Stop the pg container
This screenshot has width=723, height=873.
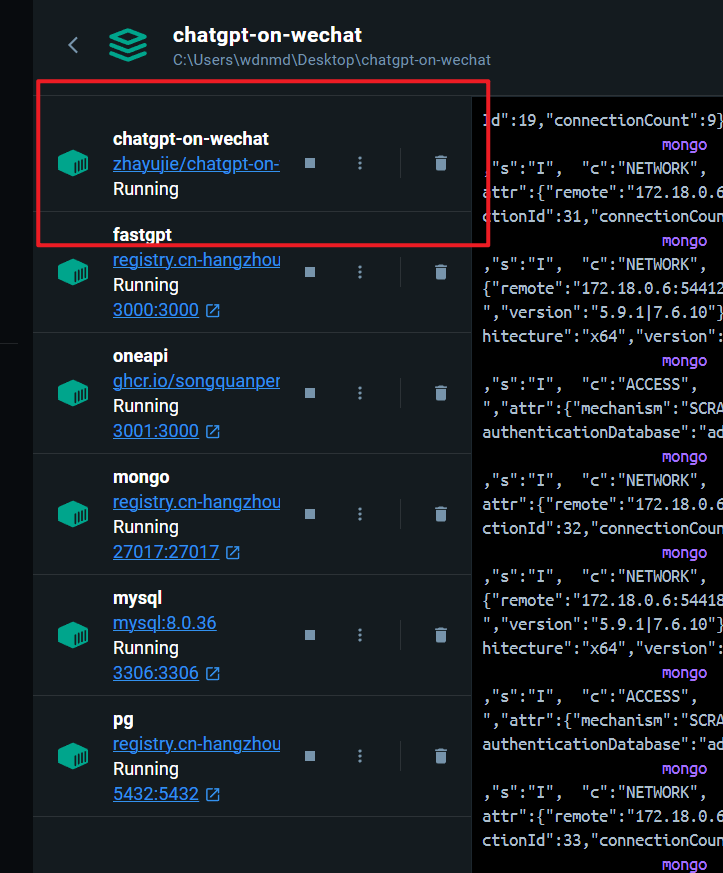(310, 756)
